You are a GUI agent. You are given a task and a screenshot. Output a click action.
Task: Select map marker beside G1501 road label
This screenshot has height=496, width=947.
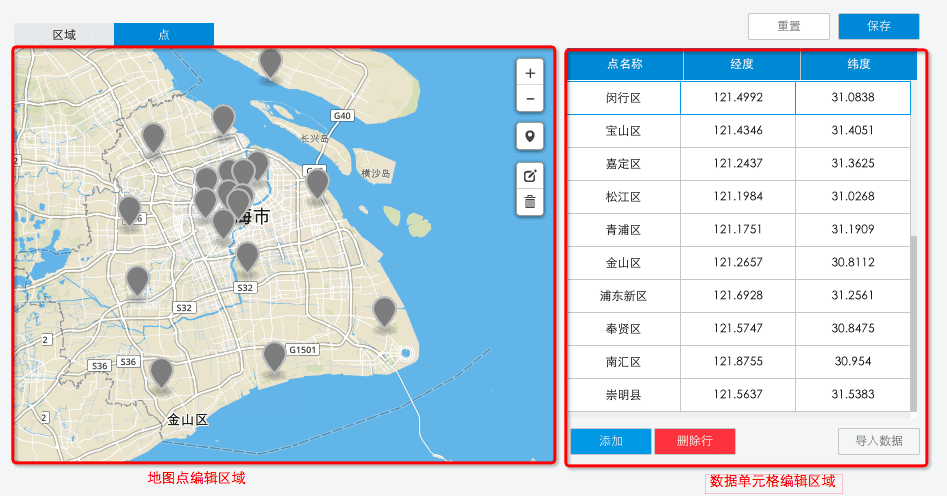pos(274,356)
